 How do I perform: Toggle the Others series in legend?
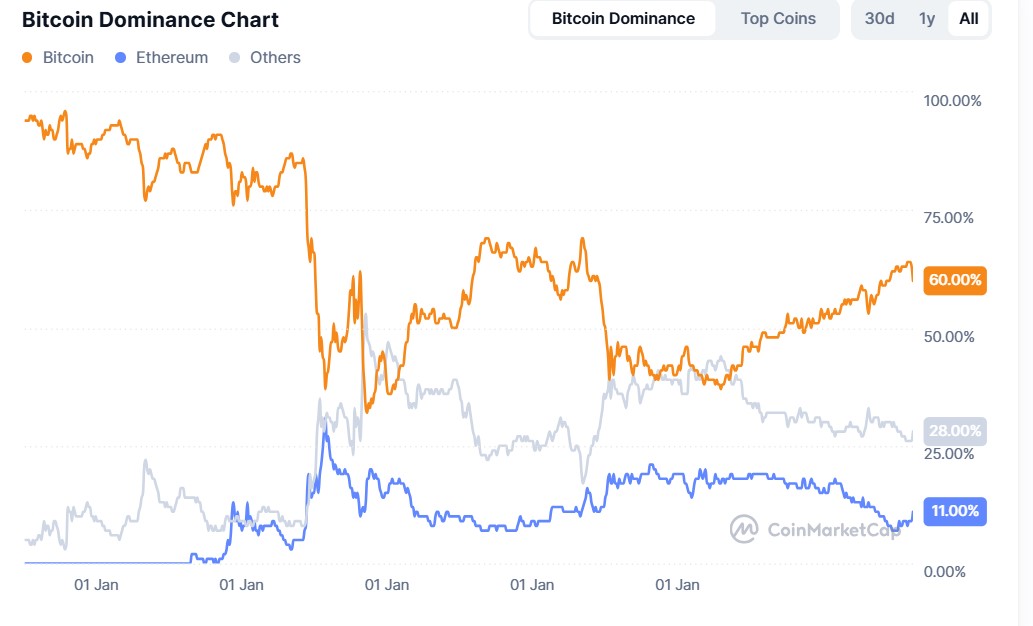tap(275, 58)
